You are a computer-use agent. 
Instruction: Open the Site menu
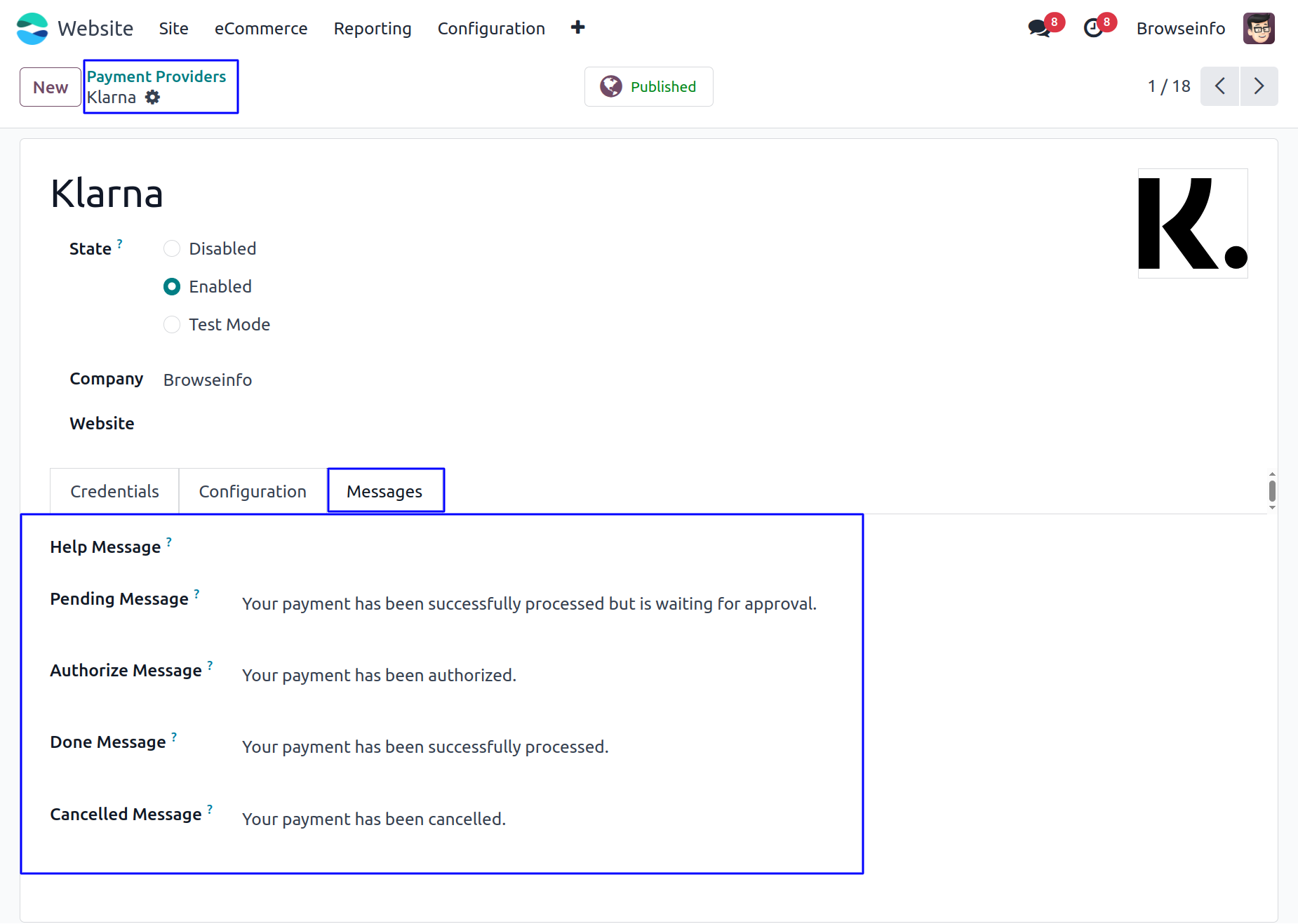coord(173,28)
